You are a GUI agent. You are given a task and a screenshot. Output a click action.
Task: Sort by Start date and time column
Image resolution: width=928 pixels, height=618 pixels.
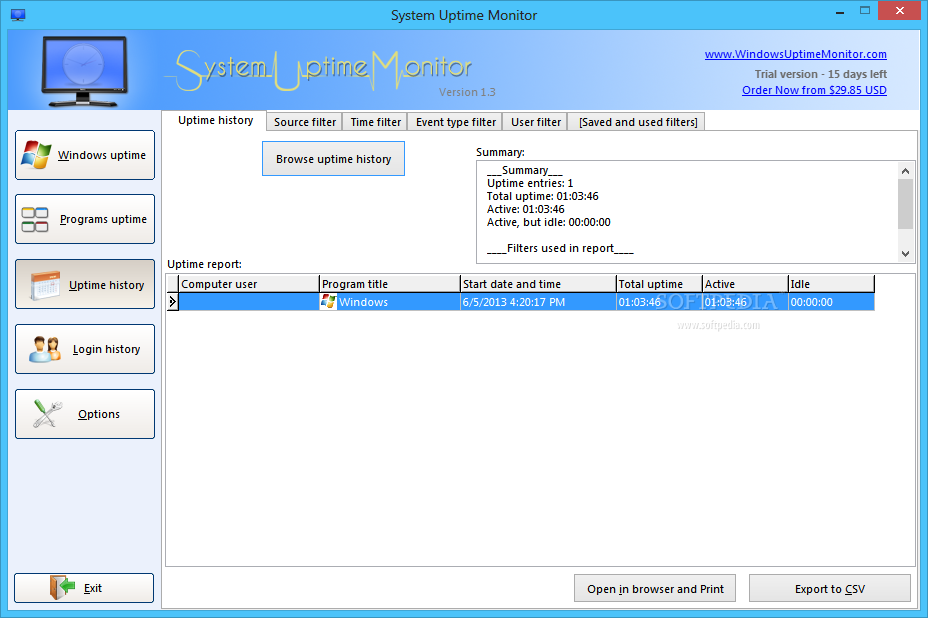(x=539, y=284)
